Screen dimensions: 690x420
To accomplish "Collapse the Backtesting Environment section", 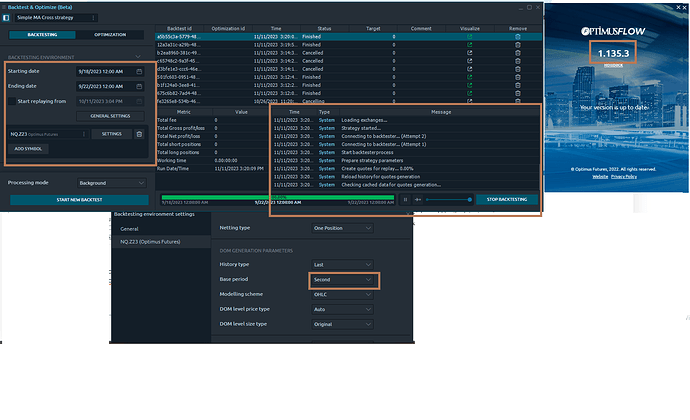I will [138, 57].
